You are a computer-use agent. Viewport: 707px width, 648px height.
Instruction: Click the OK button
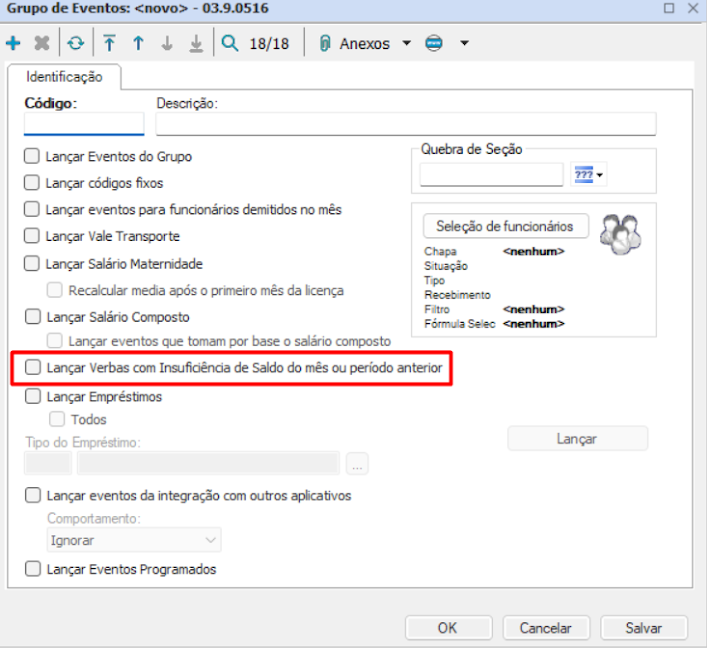(x=448, y=628)
